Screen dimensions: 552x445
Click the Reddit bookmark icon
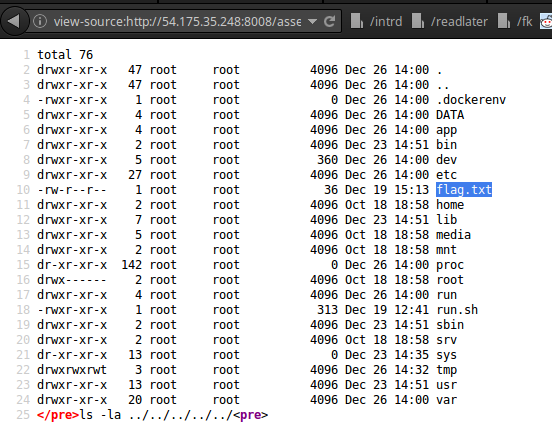click(x=546, y=22)
